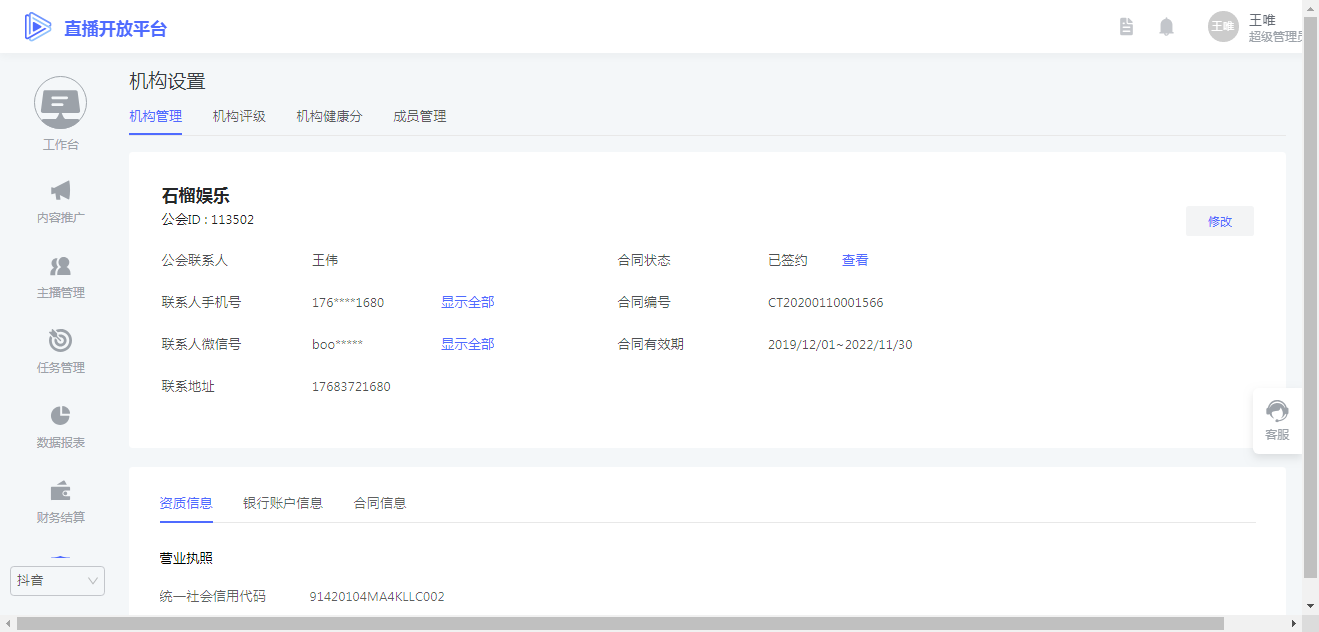Screen dimensions: 1319x632
Task: Open the 客服 customer service panel
Action: coord(1277,420)
